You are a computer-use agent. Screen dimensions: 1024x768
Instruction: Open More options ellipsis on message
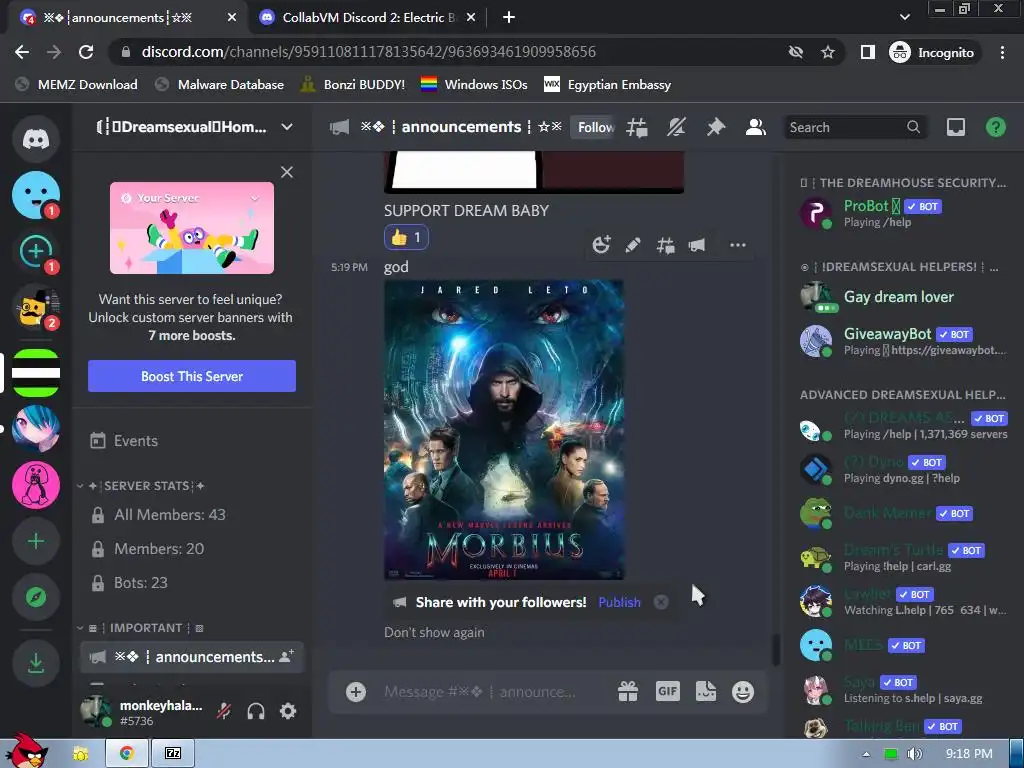(737, 245)
